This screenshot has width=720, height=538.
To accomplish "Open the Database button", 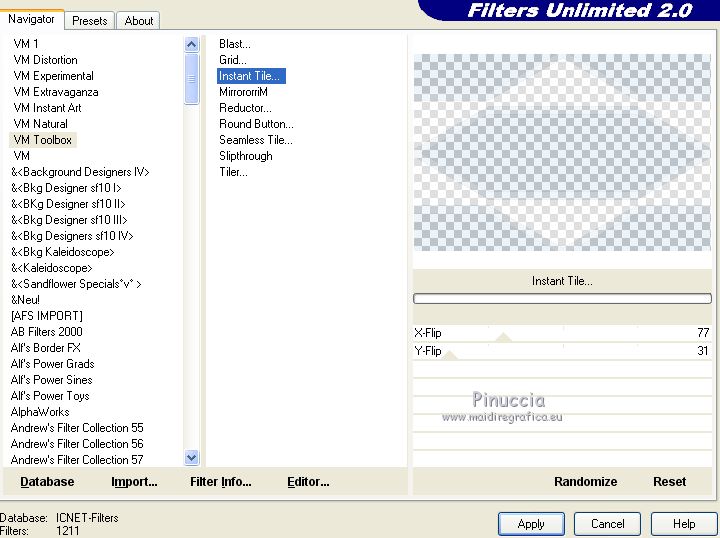I will tap(47, 482).
